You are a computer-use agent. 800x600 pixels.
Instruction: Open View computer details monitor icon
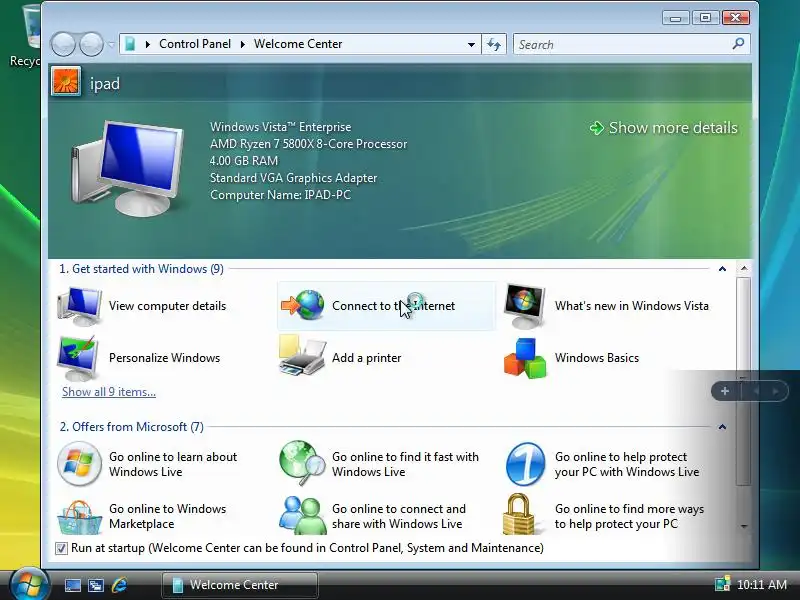(x=80, y=306)
